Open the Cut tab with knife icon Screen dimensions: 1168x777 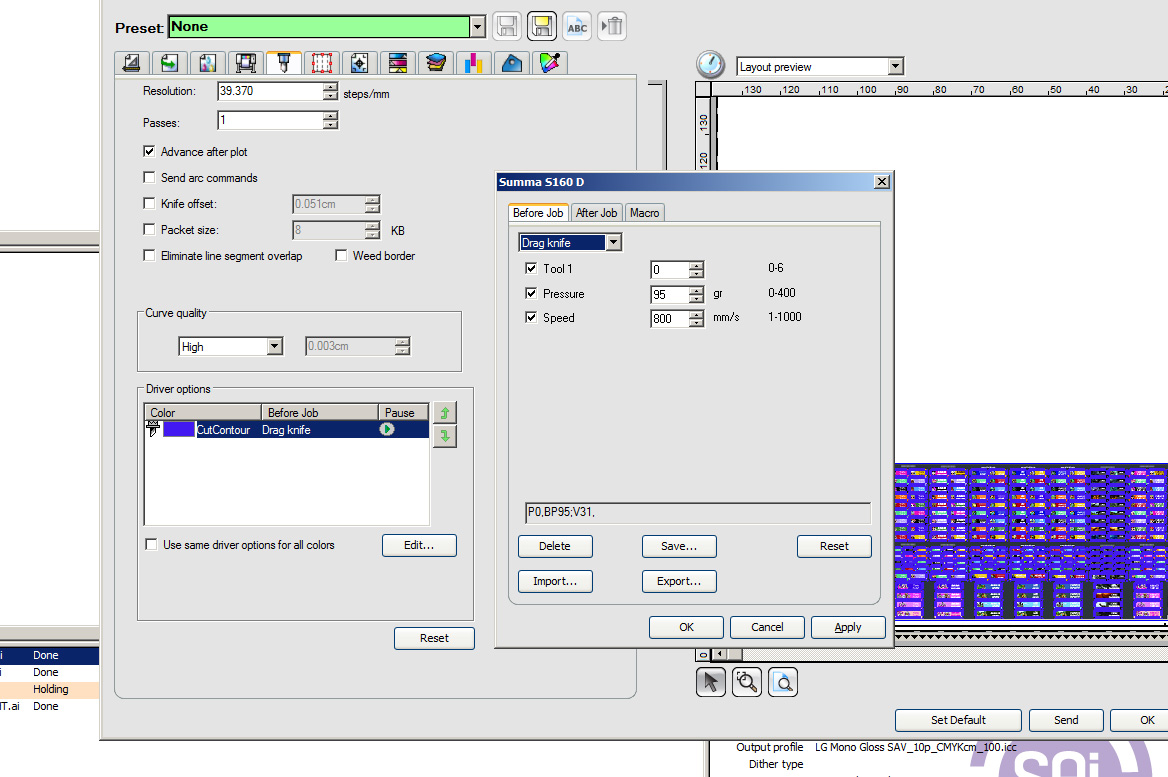284,63
